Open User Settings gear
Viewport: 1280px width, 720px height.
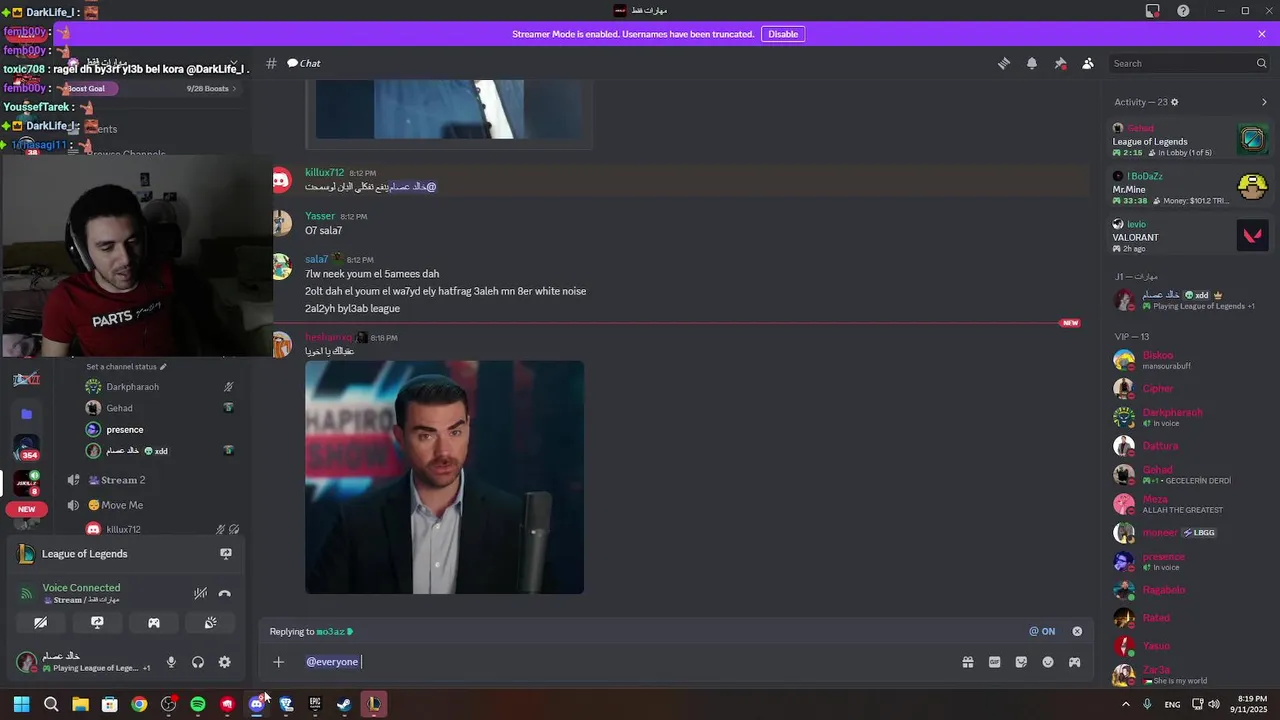pos(225,662)
